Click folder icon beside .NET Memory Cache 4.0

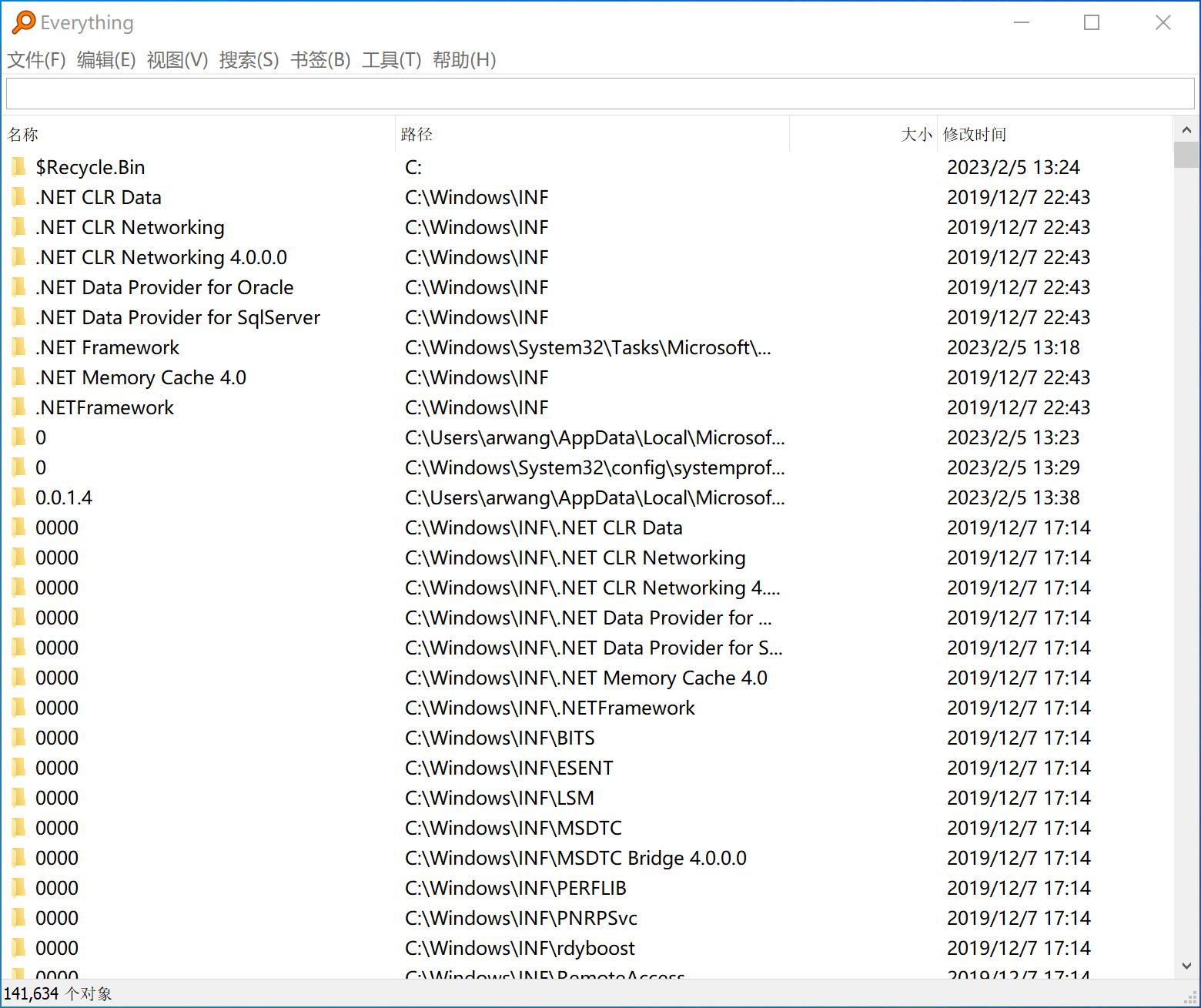(19, 377)
